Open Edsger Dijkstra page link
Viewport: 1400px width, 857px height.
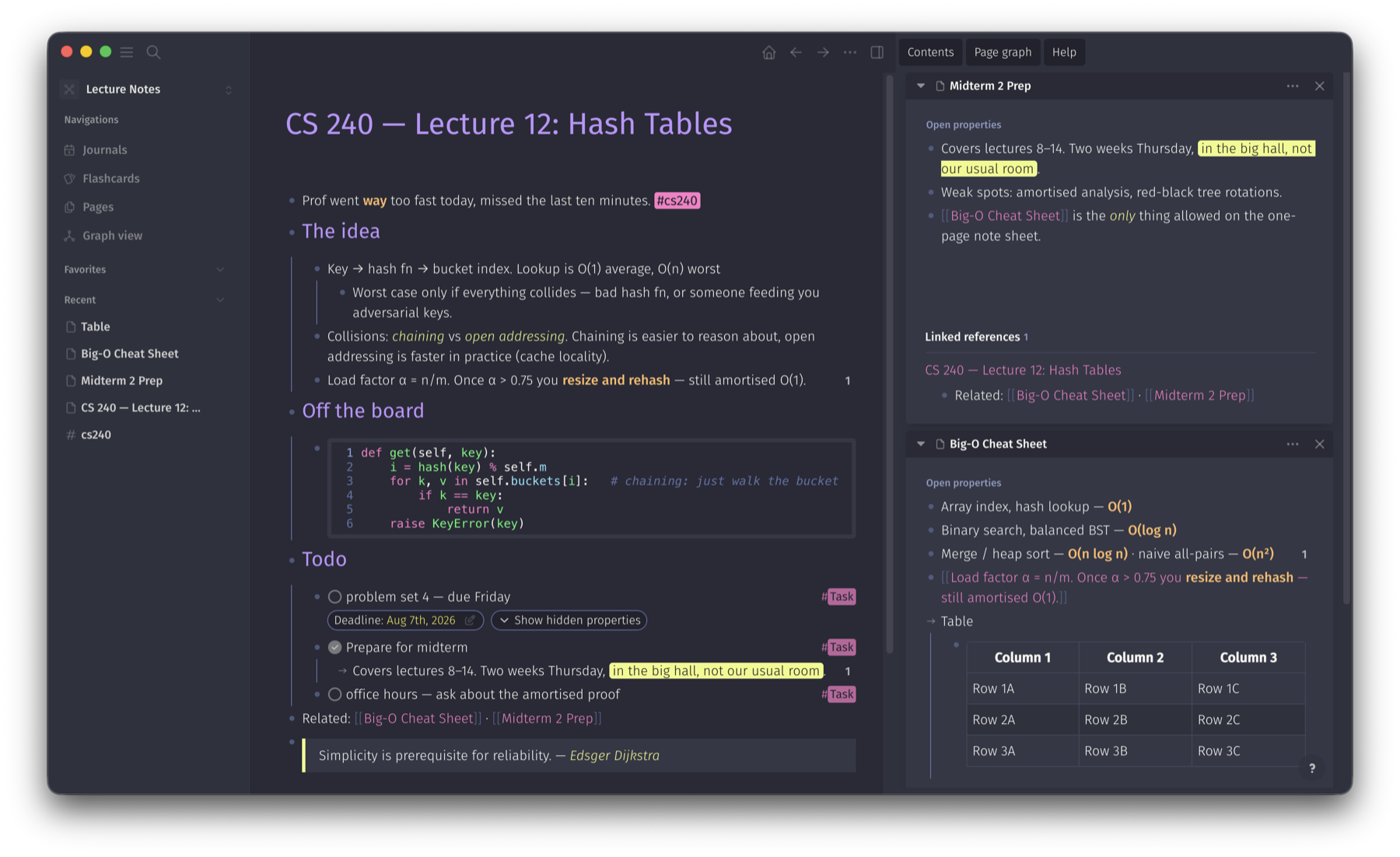[x=614, y=756]
